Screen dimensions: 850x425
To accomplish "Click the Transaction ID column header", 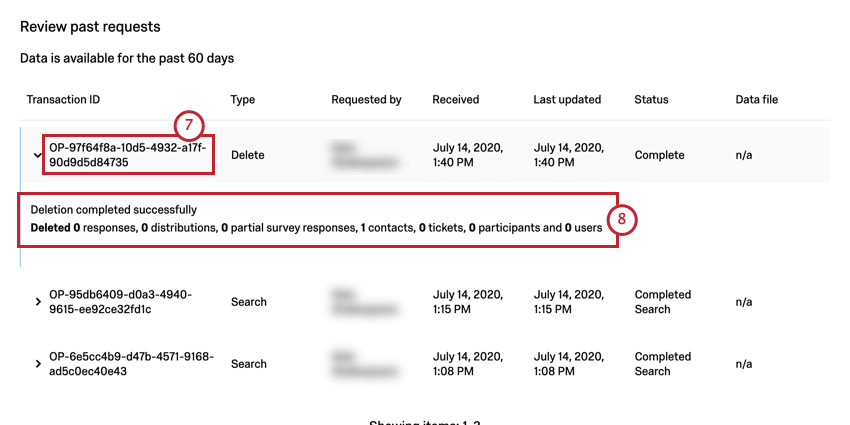I will click(x=63, y=100).
